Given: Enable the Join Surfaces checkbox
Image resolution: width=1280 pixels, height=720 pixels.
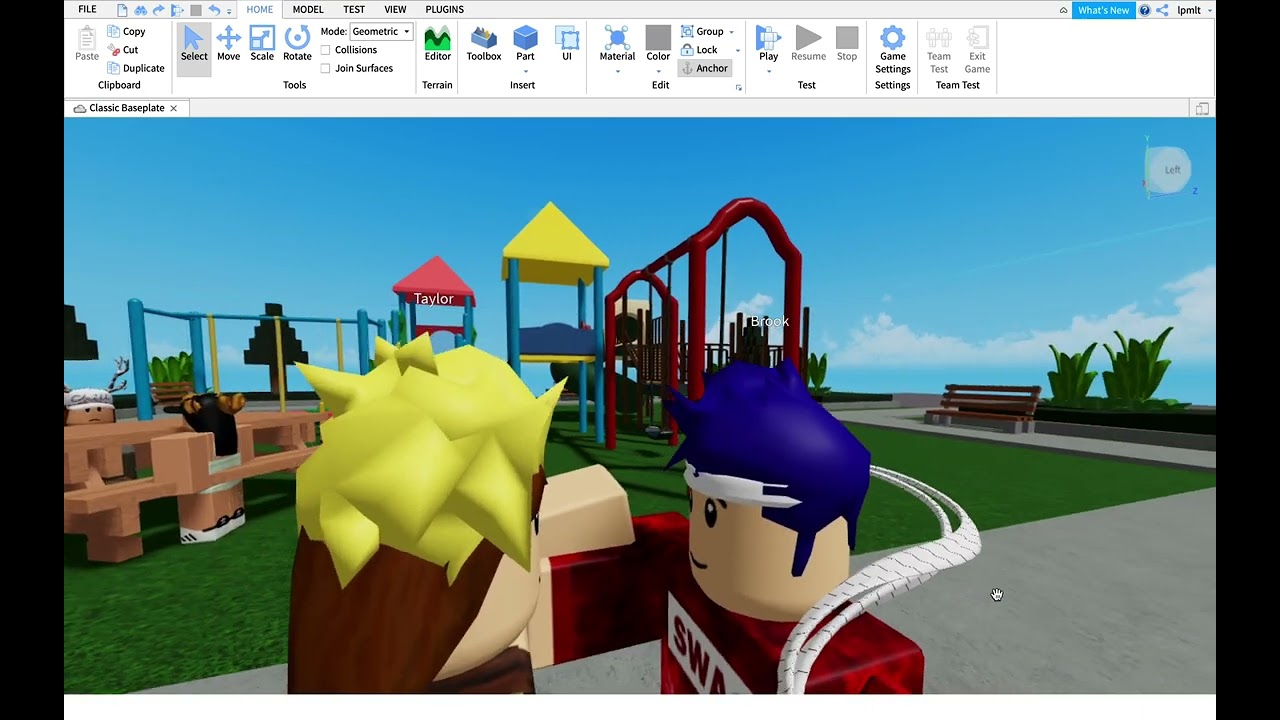Looking at the screenshot, I should 325,68.
